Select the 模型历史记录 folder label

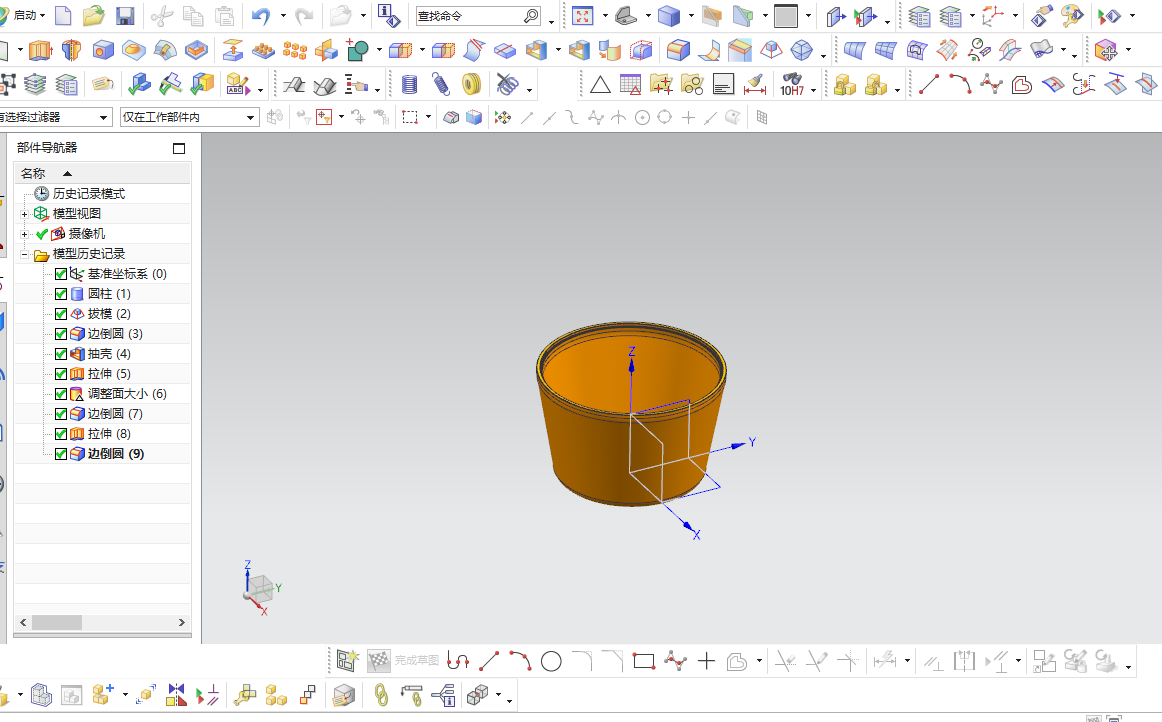click(88, 254)
